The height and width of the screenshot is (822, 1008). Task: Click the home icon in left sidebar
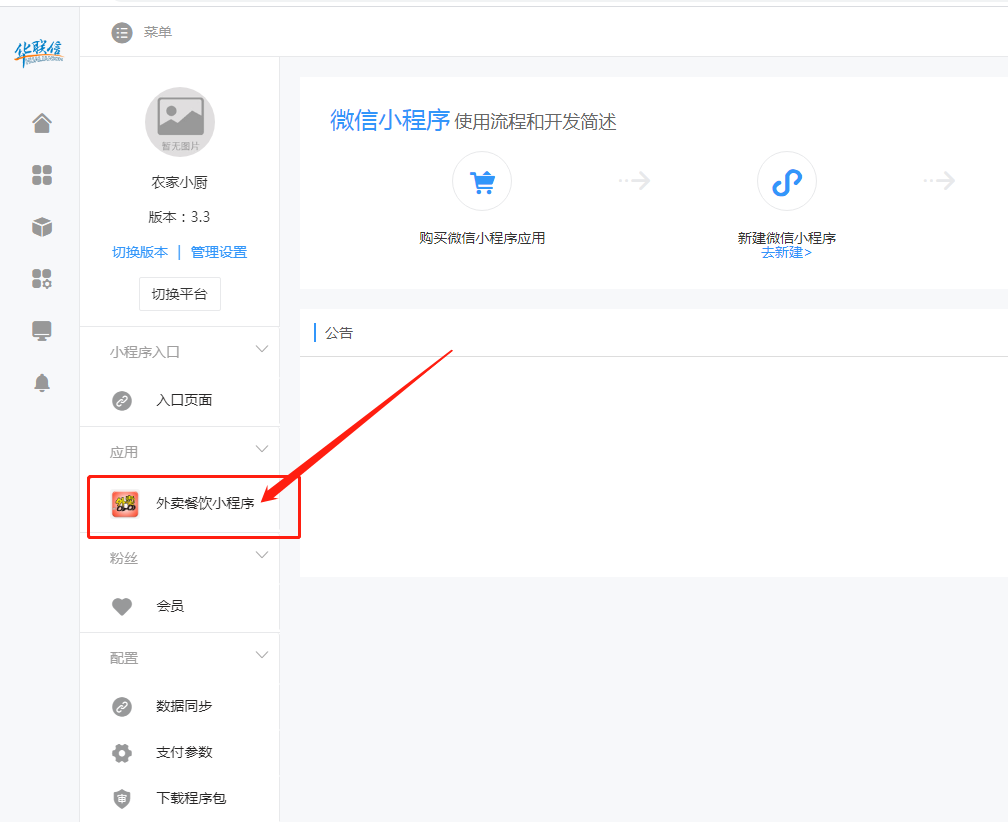pos(42,123)
